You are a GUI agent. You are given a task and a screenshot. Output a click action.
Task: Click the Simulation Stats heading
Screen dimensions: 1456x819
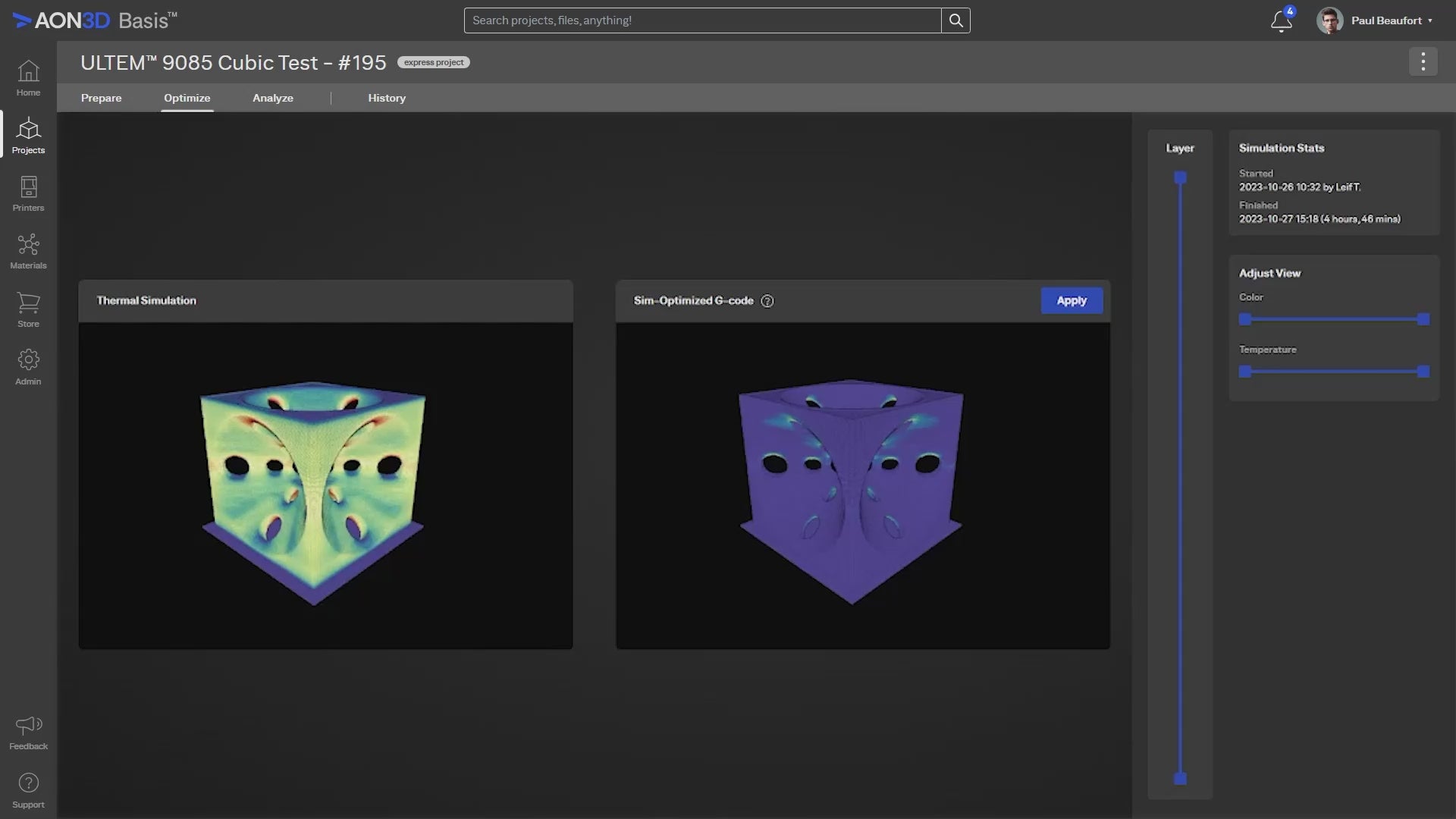tap(1282, 148)
